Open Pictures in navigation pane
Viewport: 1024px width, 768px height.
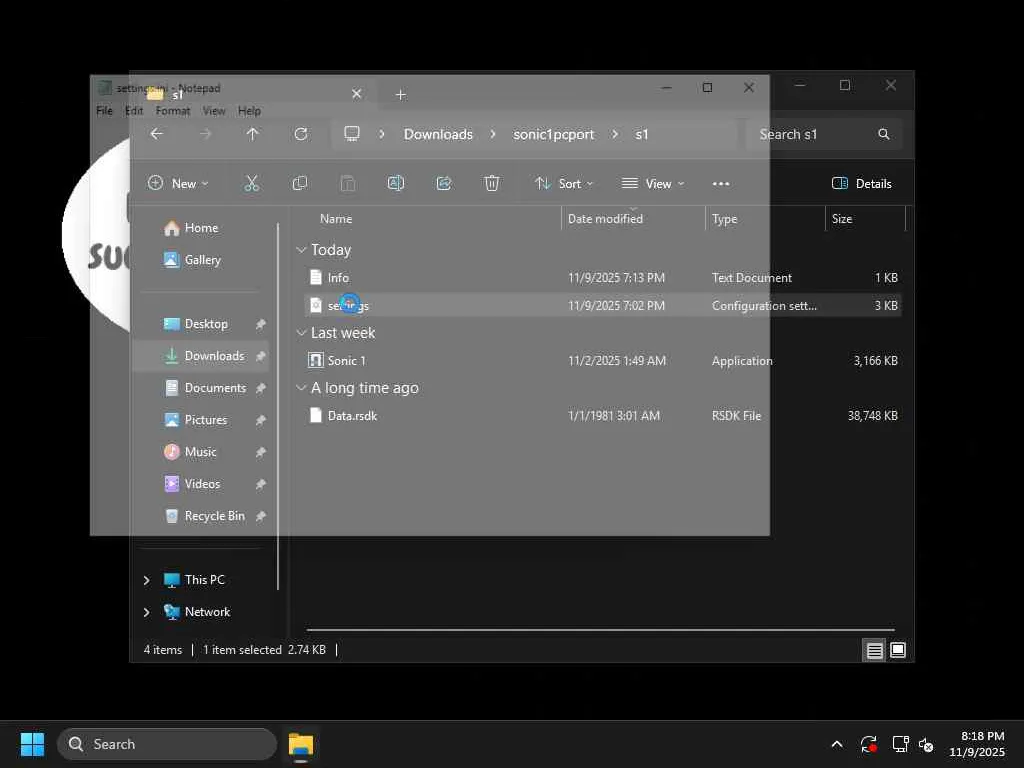pyautogui.click(x=205, y=420)
